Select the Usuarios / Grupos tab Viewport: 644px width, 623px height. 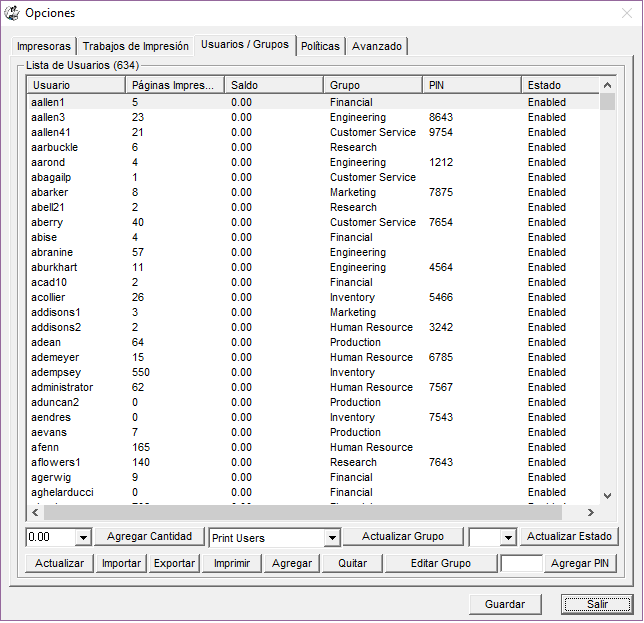tap(245, 44)
